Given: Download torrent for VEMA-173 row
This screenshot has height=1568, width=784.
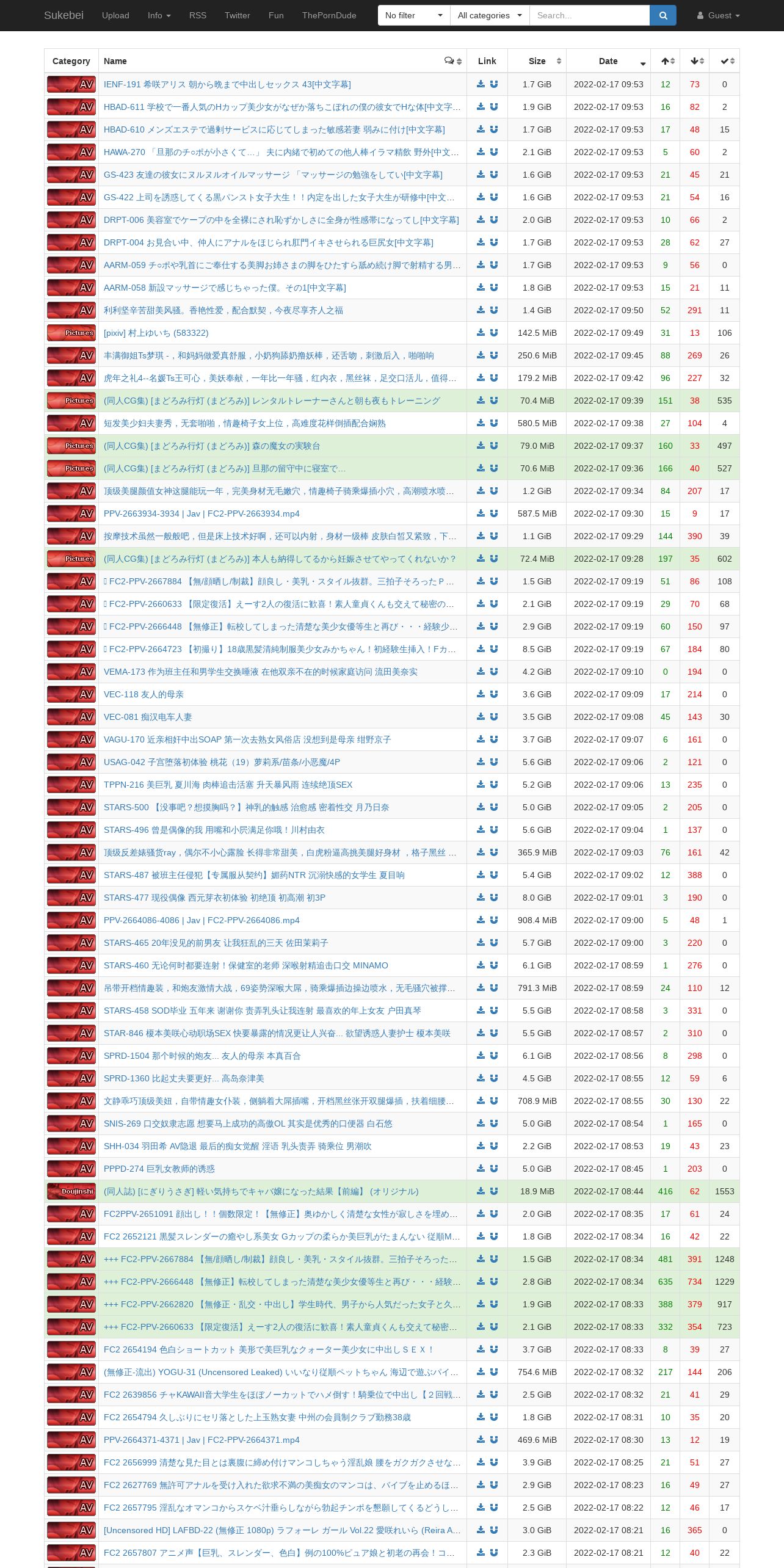Looking at the screenshot, I should 481,672.
